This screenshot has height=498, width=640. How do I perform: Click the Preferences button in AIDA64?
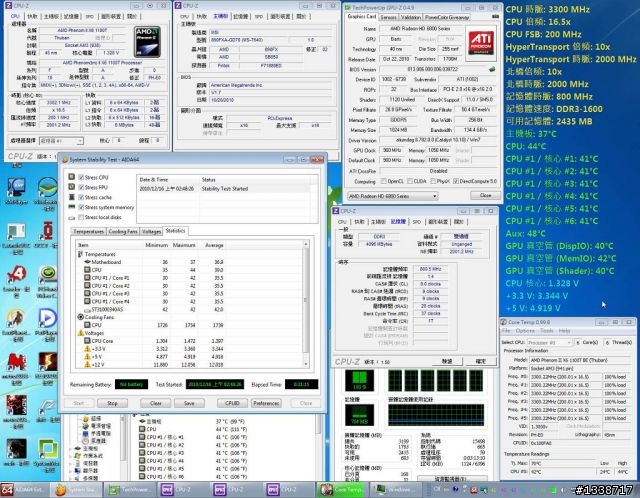[266, 403]
